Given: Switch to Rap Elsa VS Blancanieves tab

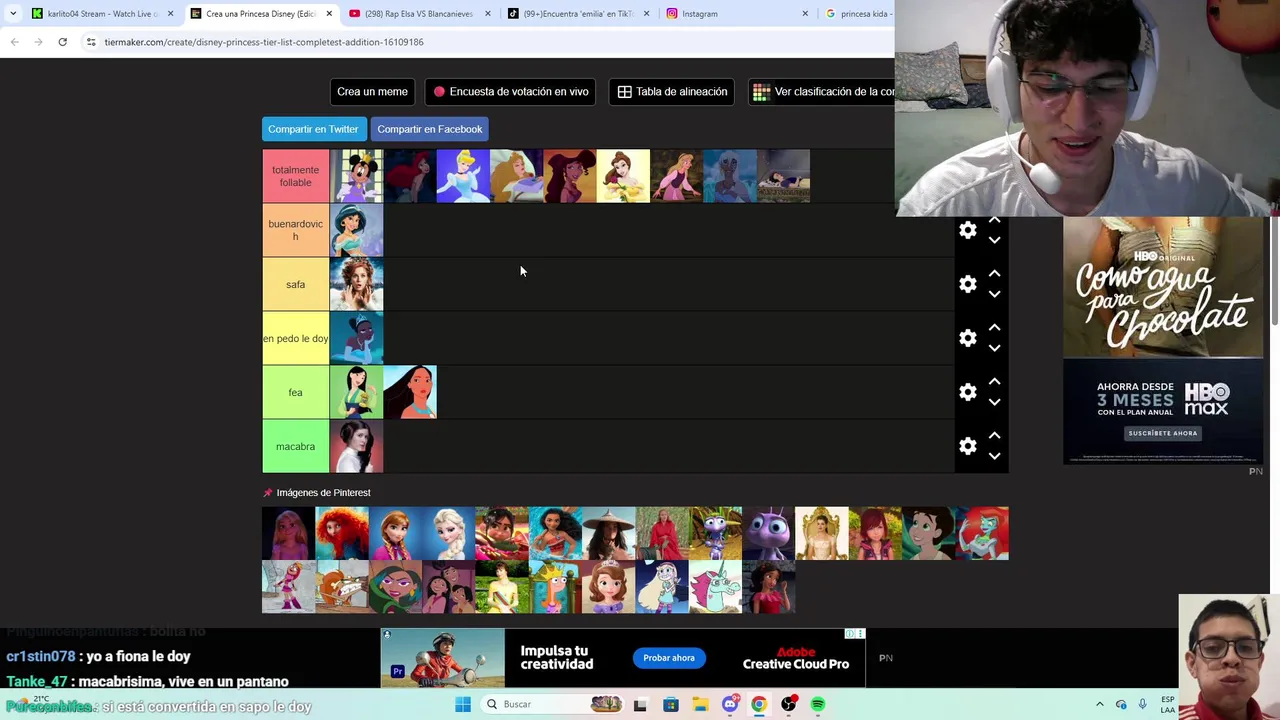Looking at the screenshot, I should [418, 14].
